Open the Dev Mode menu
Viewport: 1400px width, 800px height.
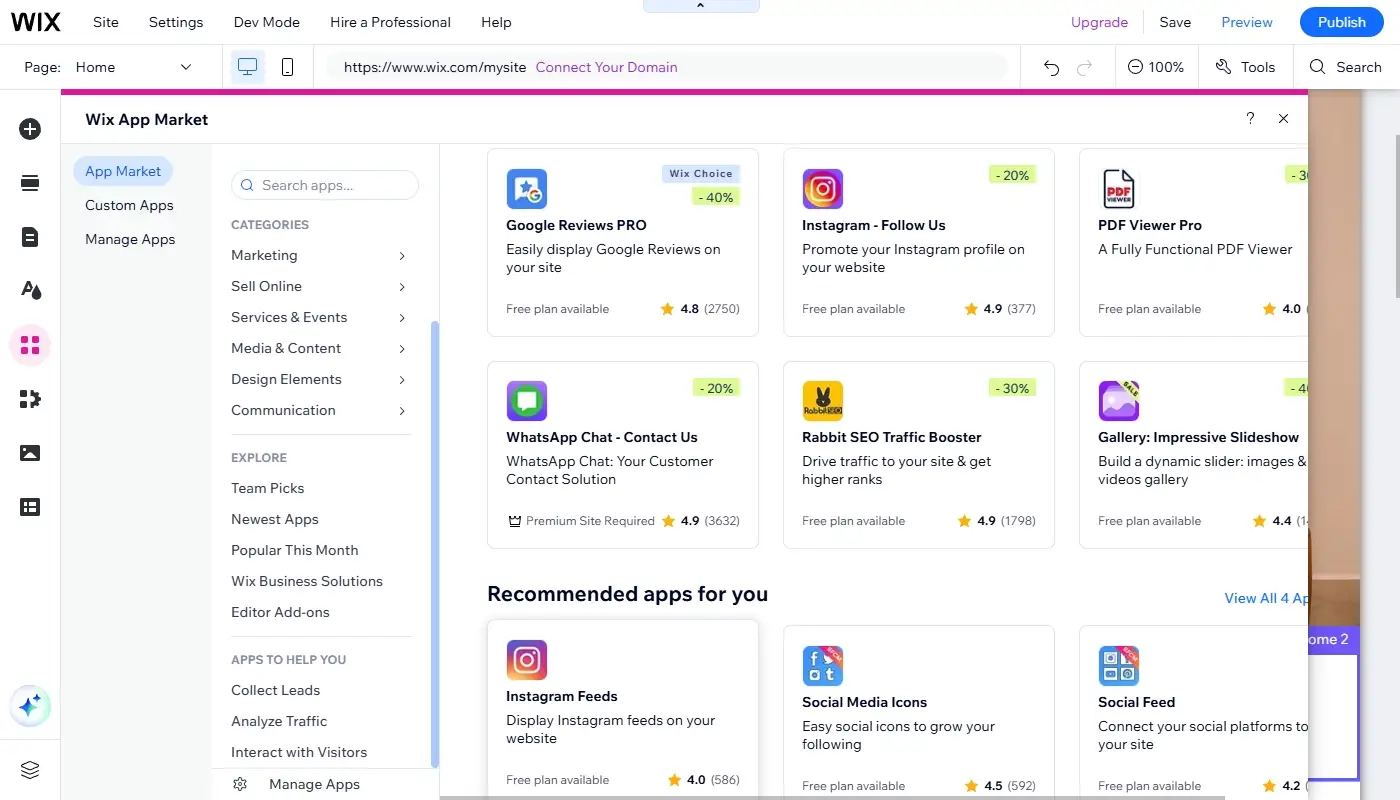click(266, 21)
